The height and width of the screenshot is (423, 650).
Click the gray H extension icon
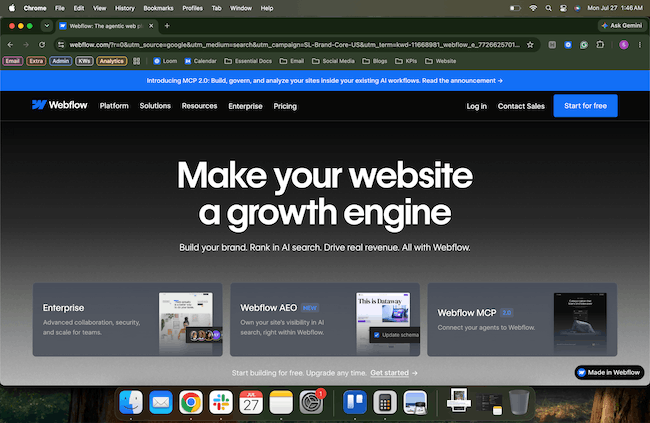[552, 45]
